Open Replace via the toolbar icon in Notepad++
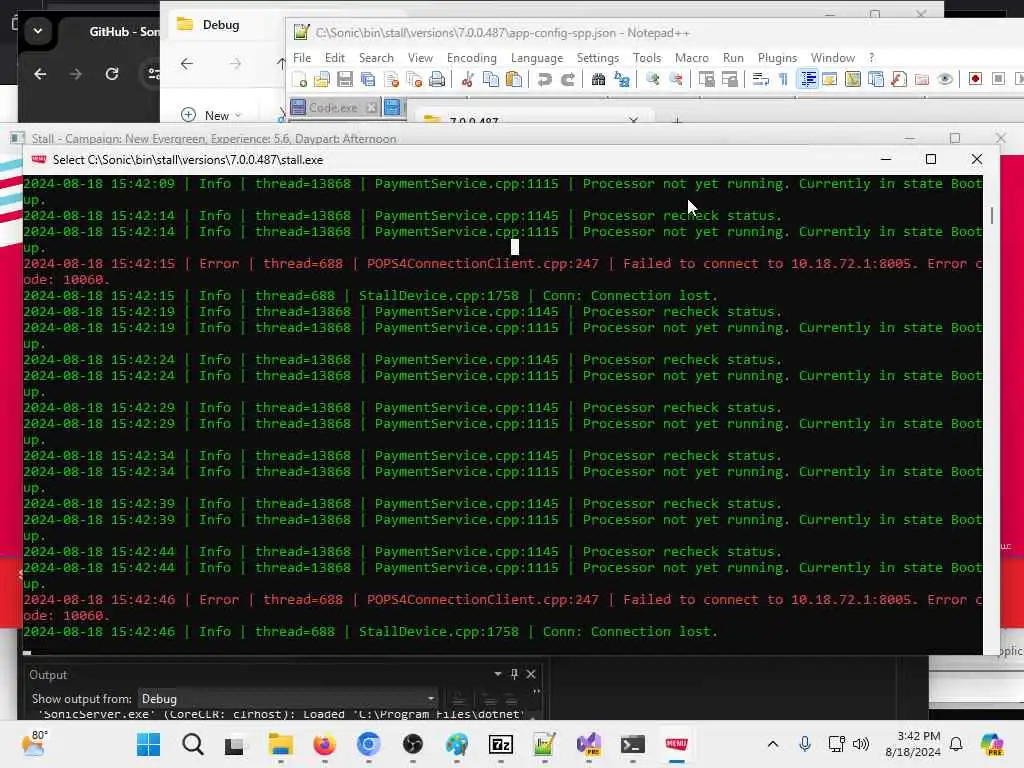 pos(622,80)
